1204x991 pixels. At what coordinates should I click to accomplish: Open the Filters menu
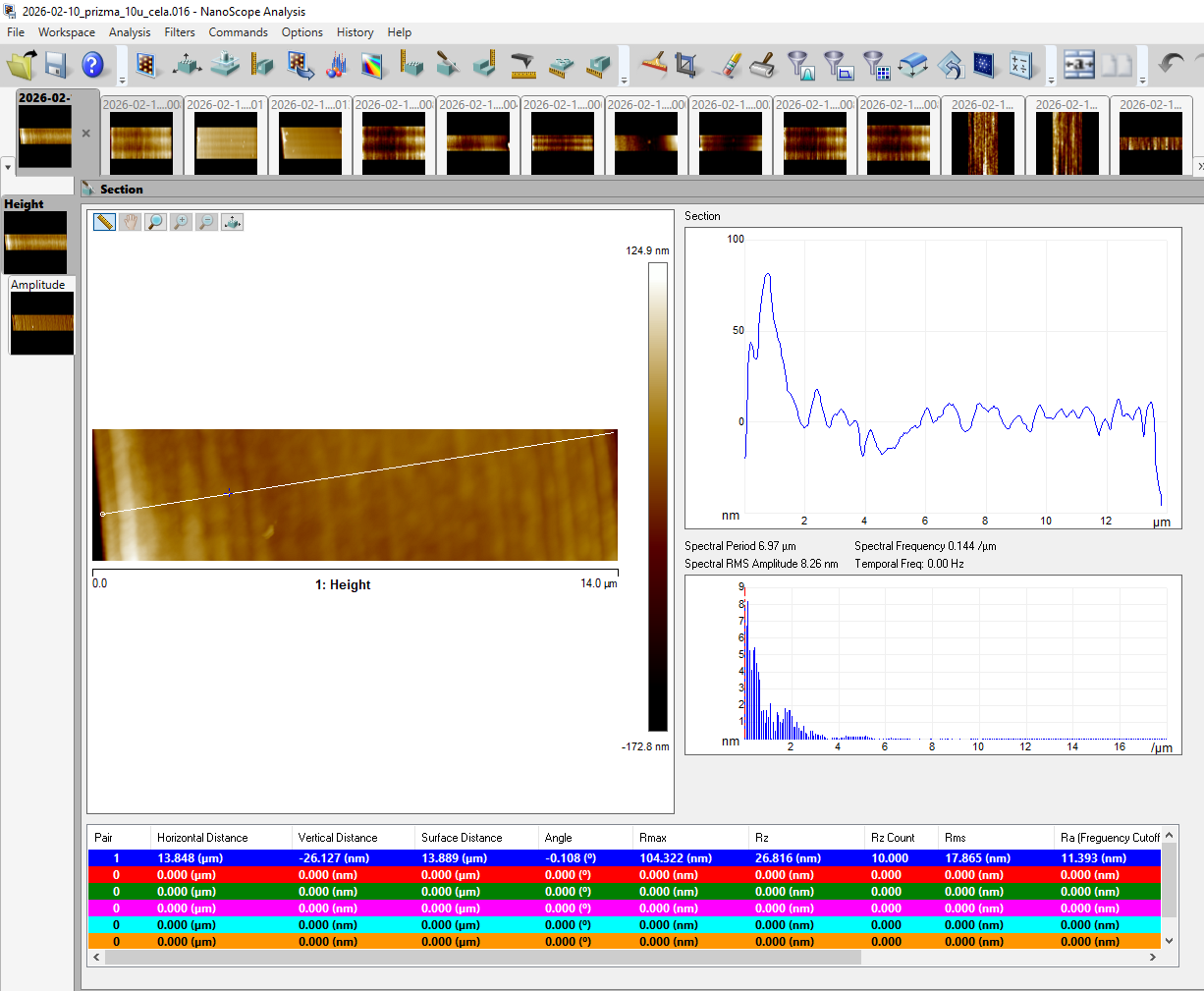(x=180, y=32)
